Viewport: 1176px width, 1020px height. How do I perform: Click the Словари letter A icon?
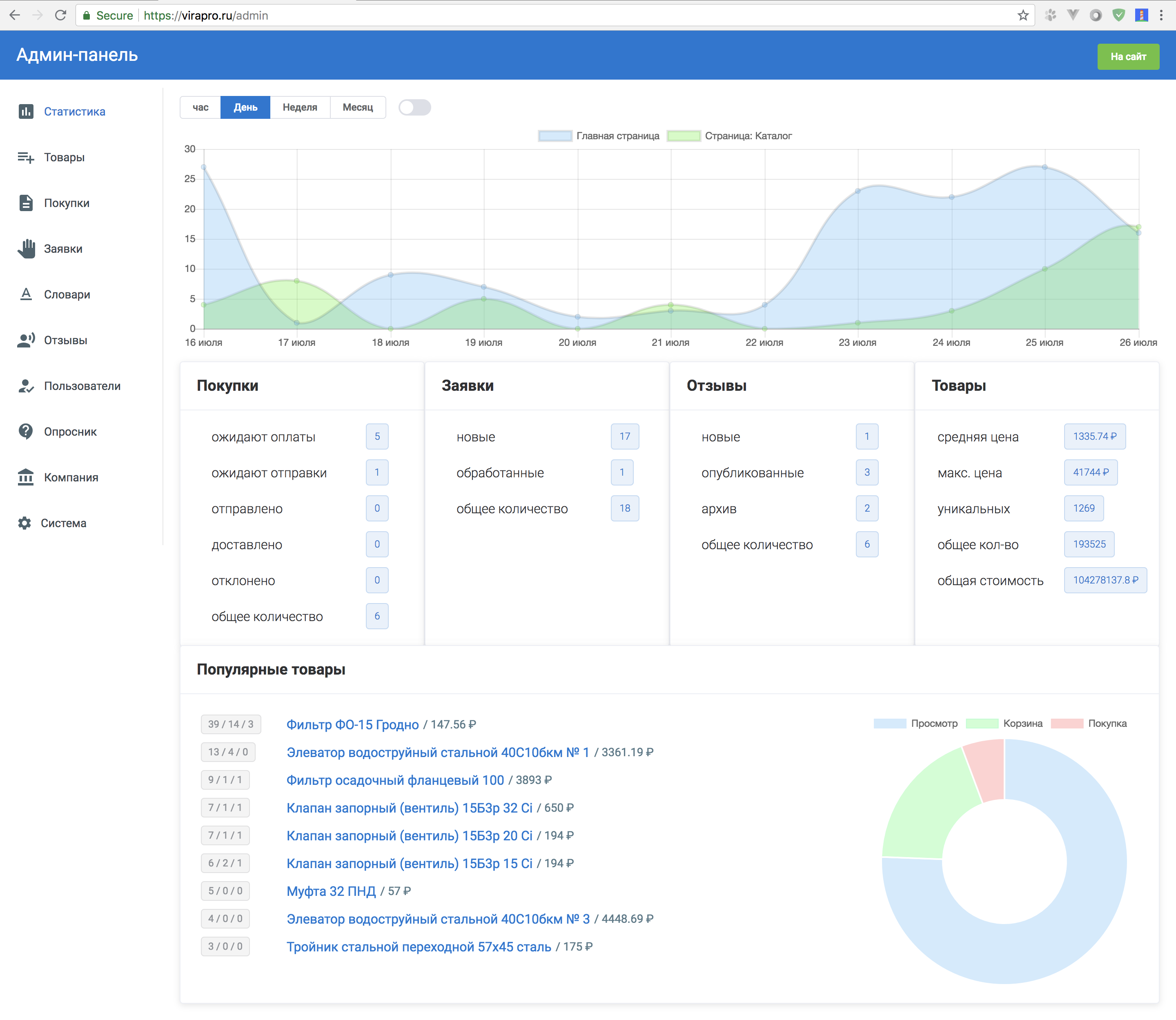pyautogui.click(x=26, y=294)
